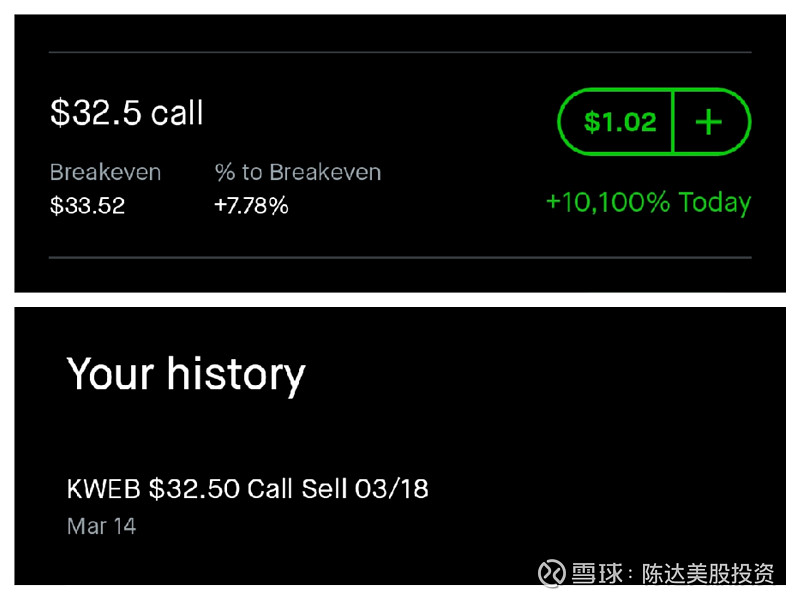Click the divider line below the breakeven row

400,258
